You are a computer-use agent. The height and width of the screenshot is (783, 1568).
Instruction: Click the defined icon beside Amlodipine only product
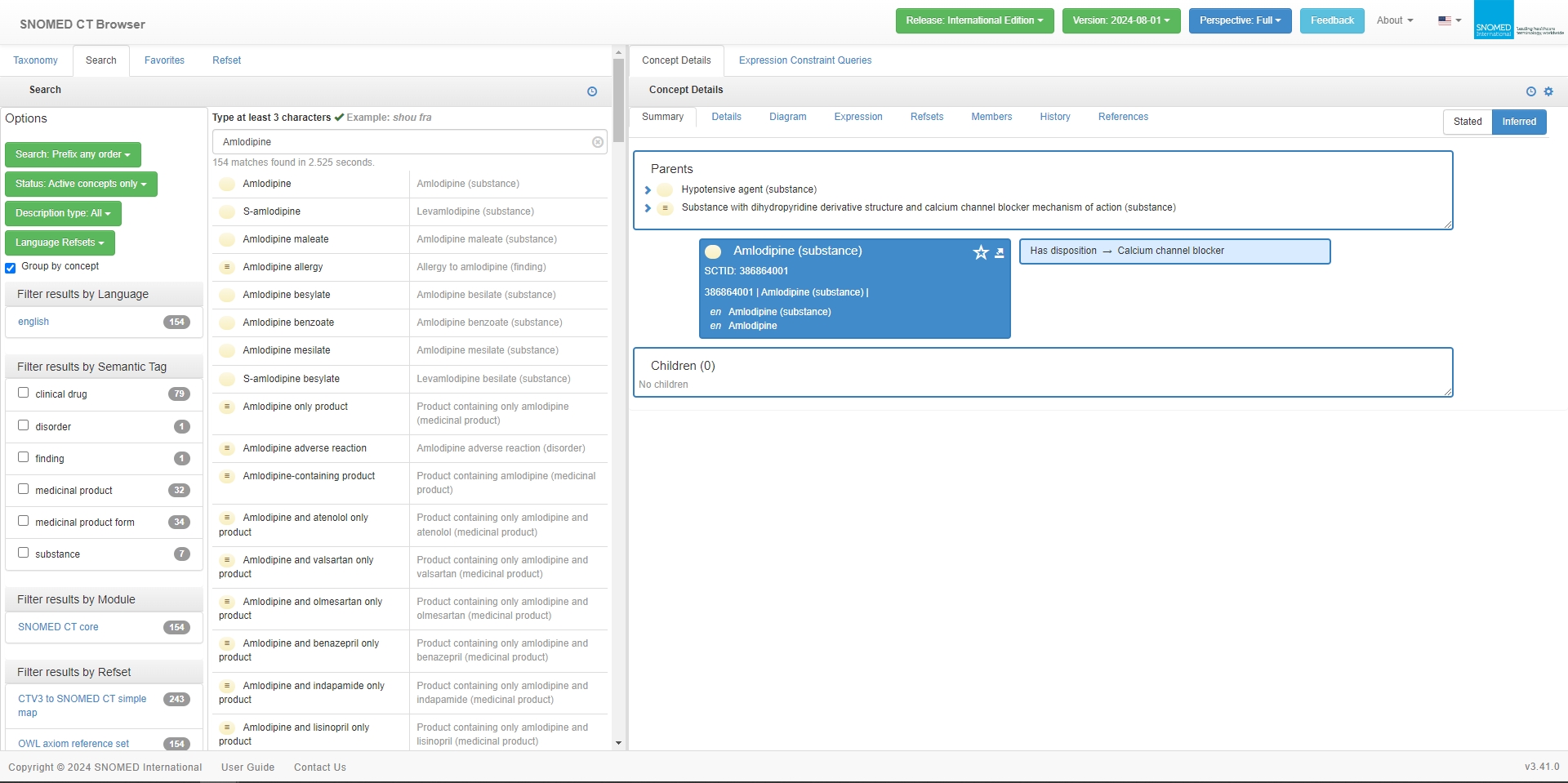pyautogui.click(x=227, y=407)
